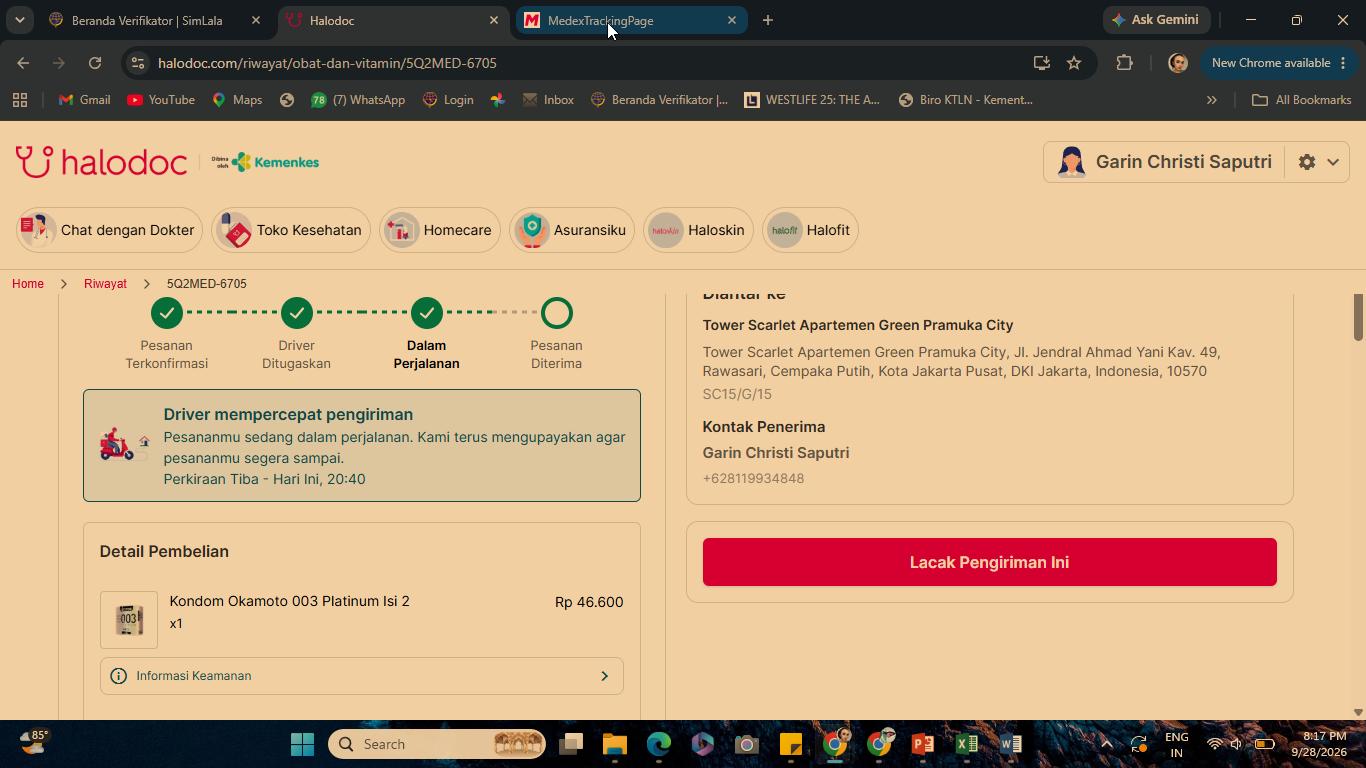Open Chat dengan Dokter
This screenshot has width=1366, height=768.
(x=108, y=230)
